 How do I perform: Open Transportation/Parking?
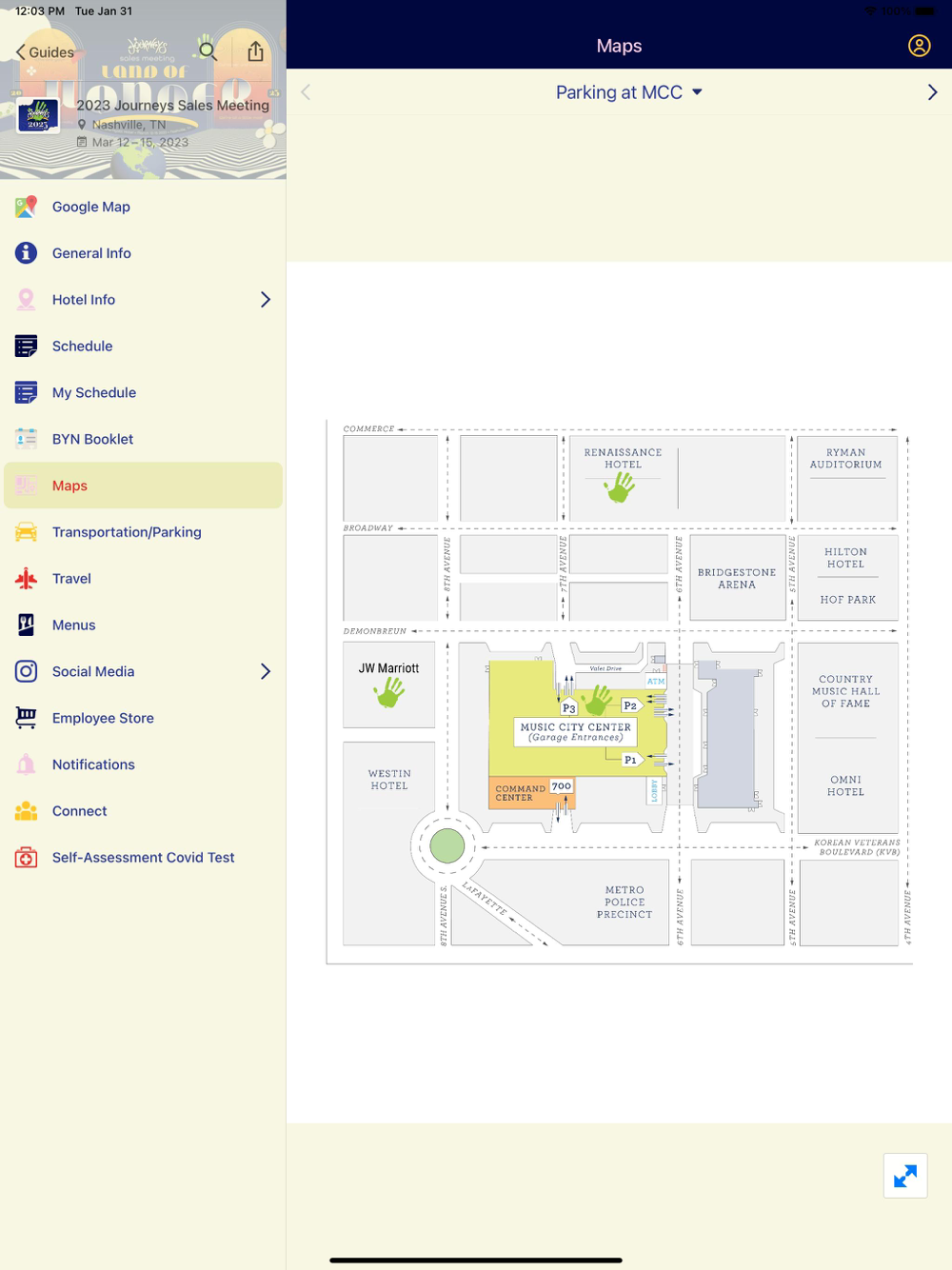tap(143, 532)
